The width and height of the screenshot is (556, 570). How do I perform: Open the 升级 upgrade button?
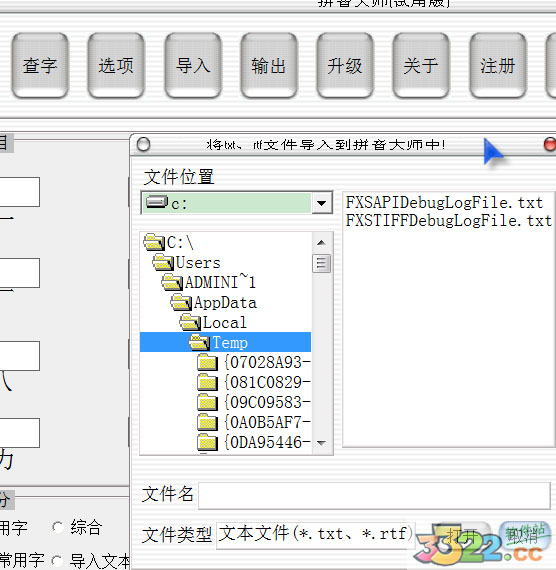pos(345,66)
